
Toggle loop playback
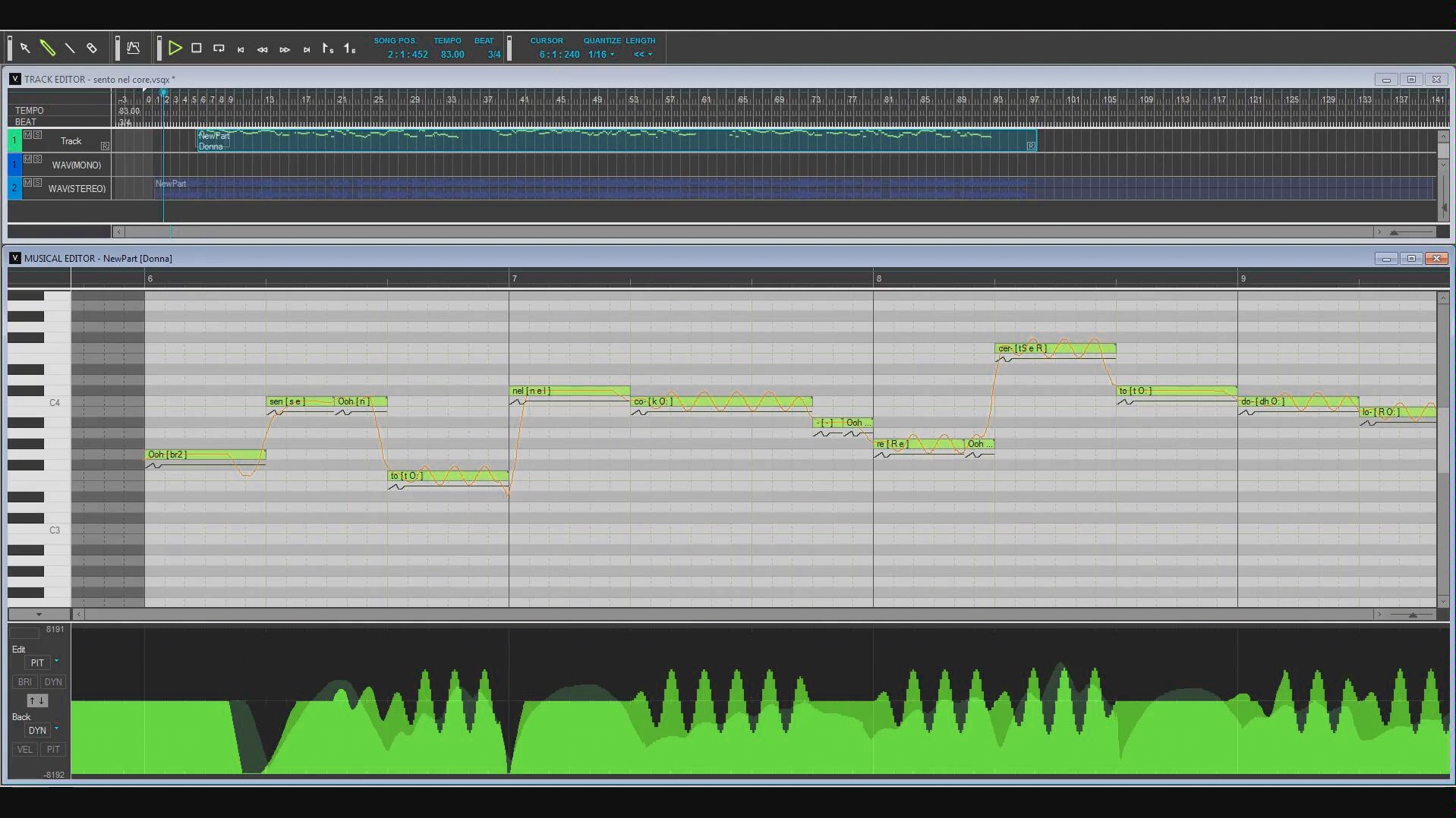click(219, 49)
